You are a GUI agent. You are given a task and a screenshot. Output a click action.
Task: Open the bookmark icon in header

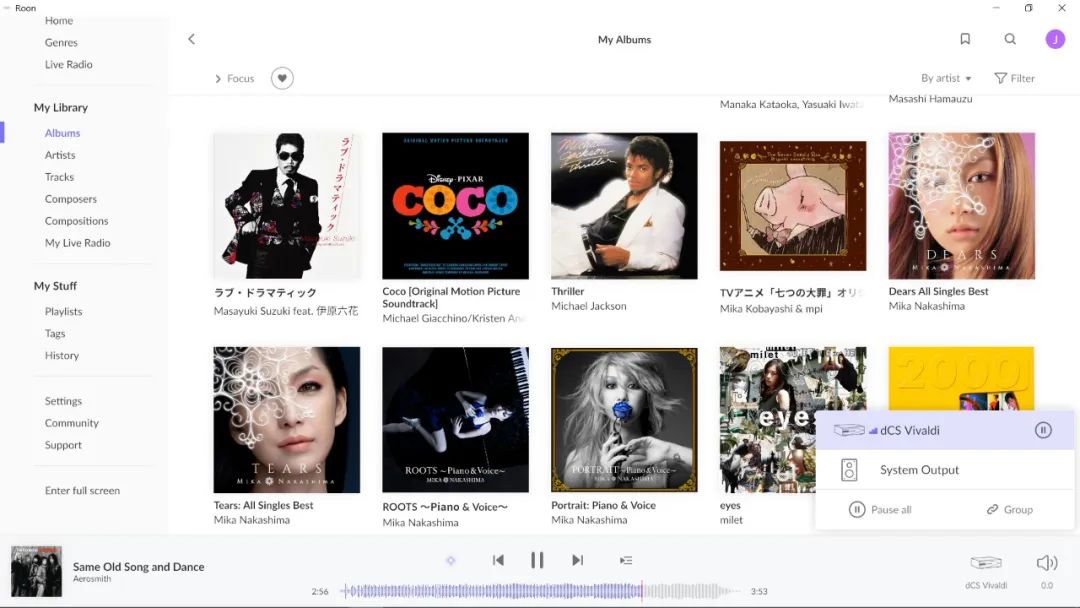tap(965, 39)
